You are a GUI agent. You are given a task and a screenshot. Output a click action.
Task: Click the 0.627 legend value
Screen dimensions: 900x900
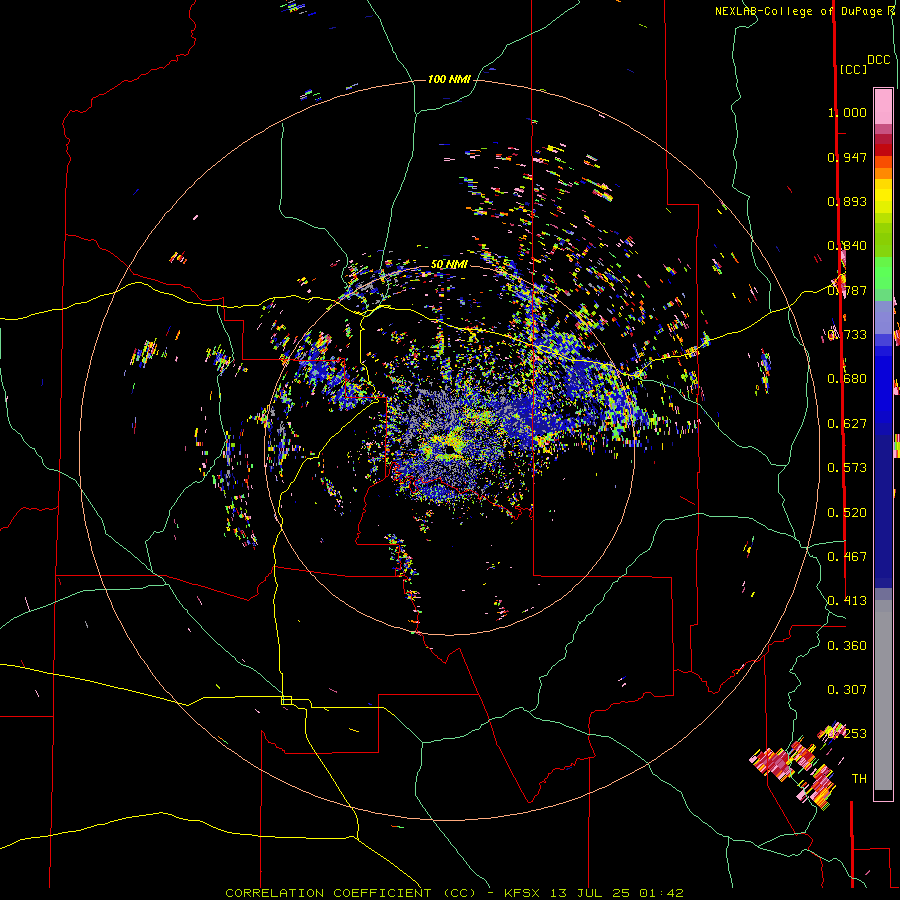pos(847,424)
